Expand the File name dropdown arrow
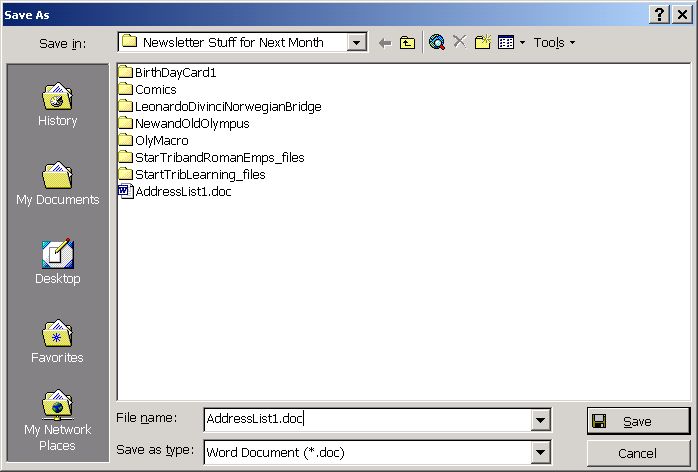 tap(541, 421)
